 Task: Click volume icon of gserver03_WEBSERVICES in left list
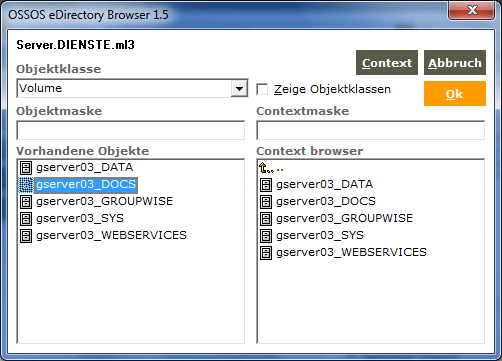click(26, 236)
